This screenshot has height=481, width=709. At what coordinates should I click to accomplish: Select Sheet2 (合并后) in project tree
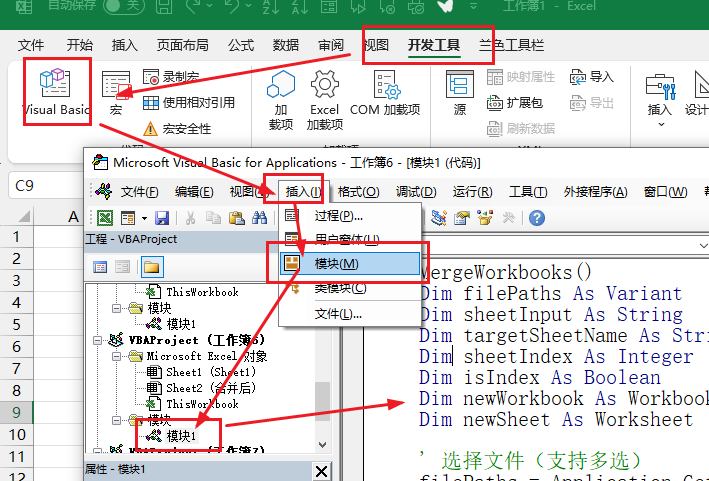click(201, 388)
